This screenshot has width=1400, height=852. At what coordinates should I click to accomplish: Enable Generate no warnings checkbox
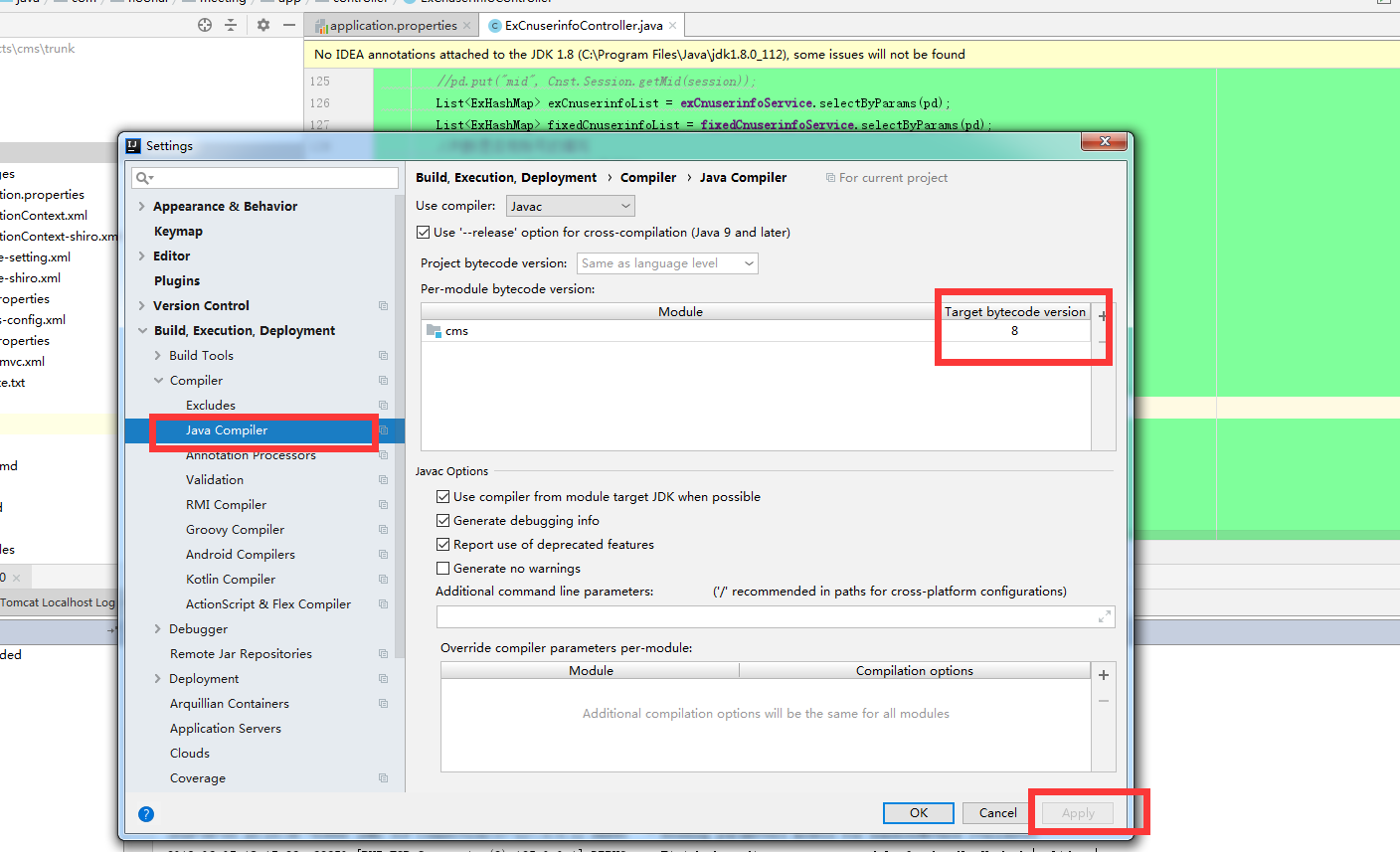[443, 569]
